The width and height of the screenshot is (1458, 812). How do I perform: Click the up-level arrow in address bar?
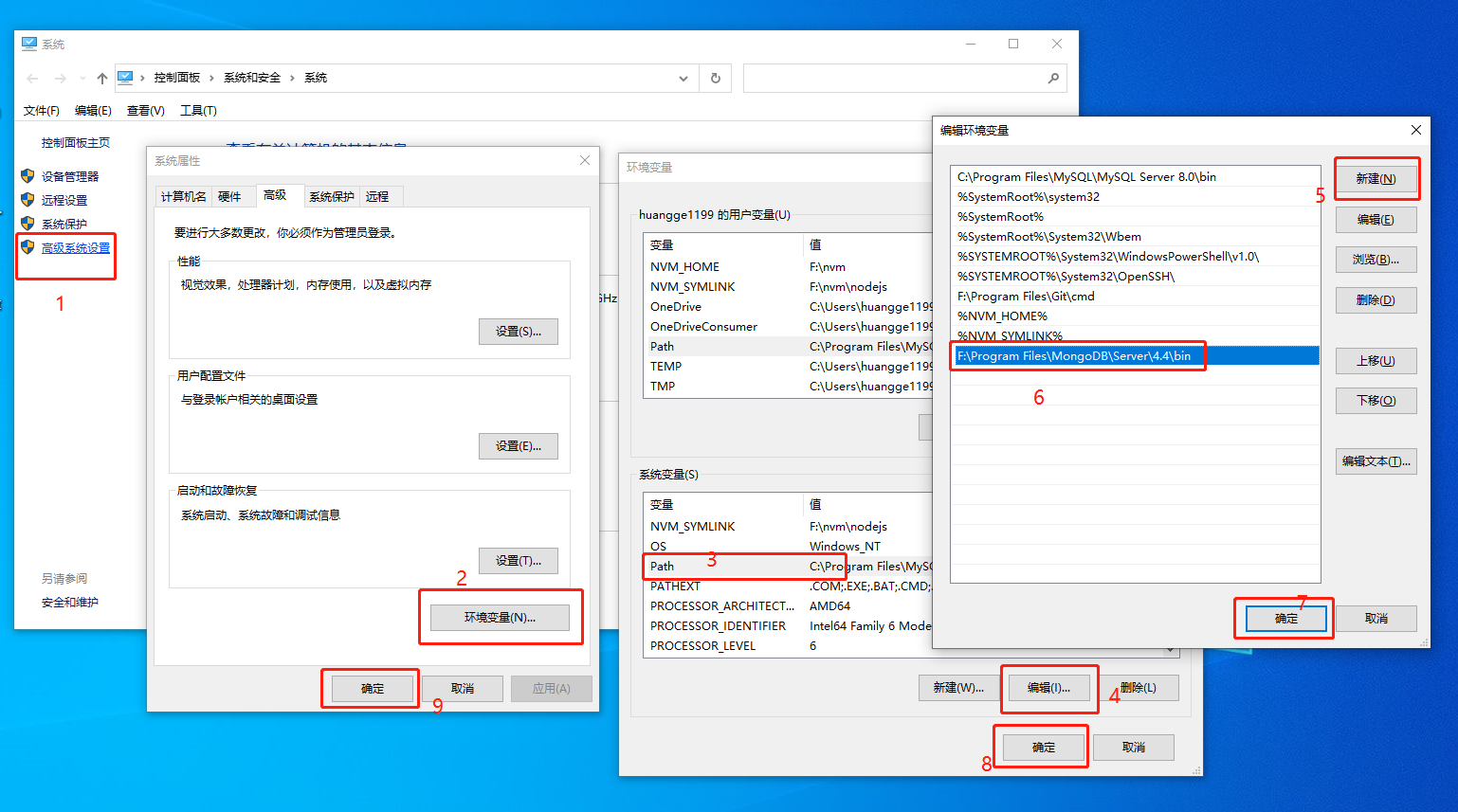tap(102, 79)
